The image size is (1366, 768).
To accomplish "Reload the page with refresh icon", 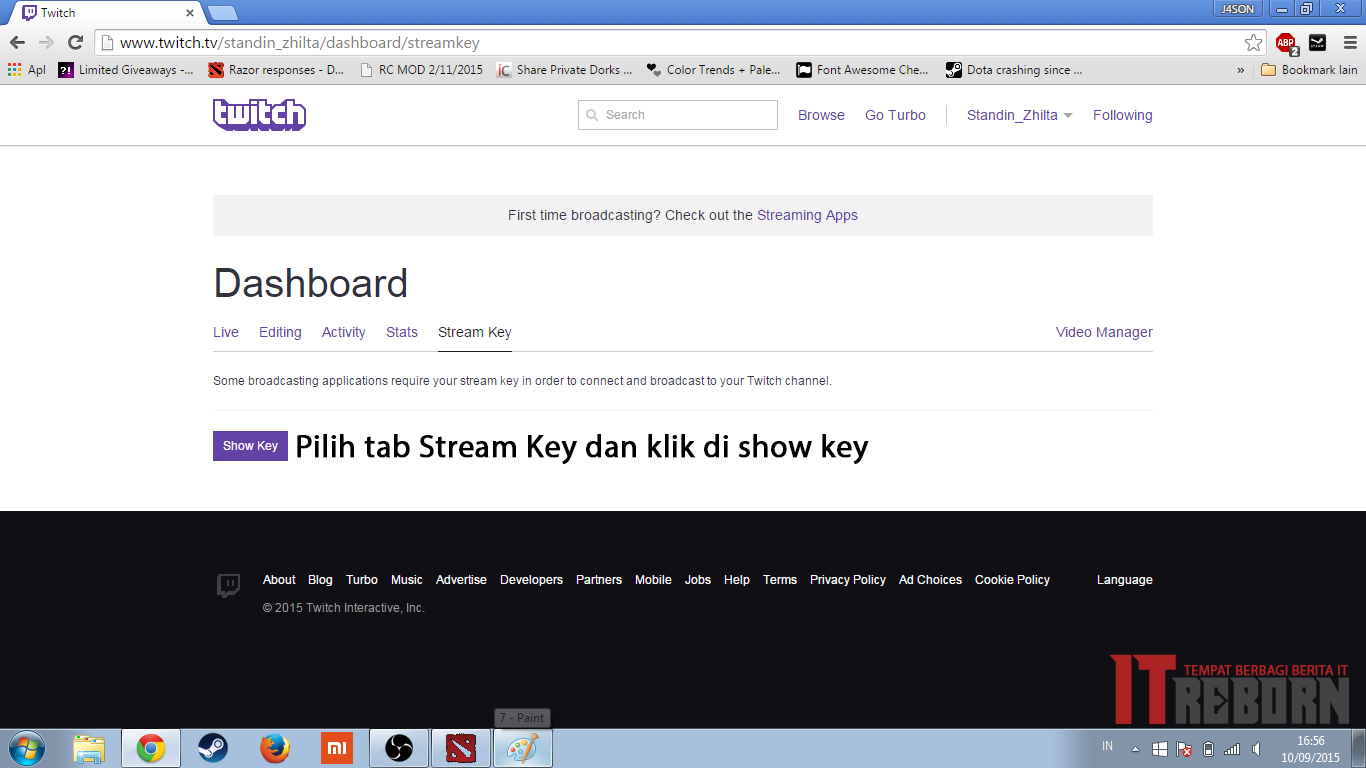I will (75, 42).
